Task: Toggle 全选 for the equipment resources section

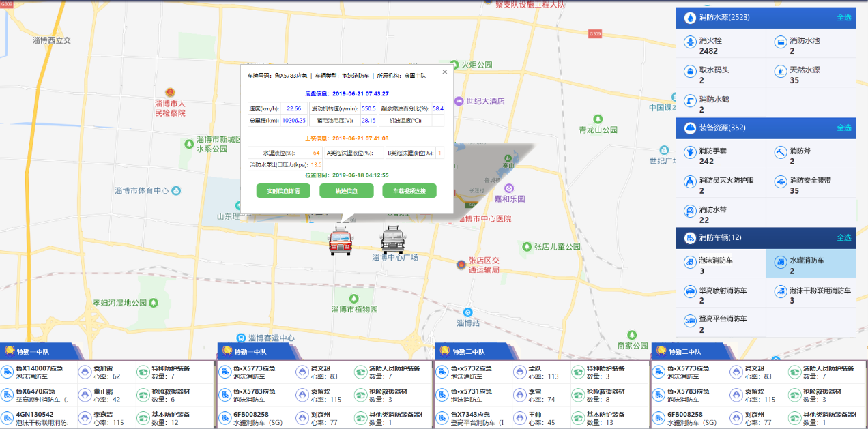Action: 842,128
